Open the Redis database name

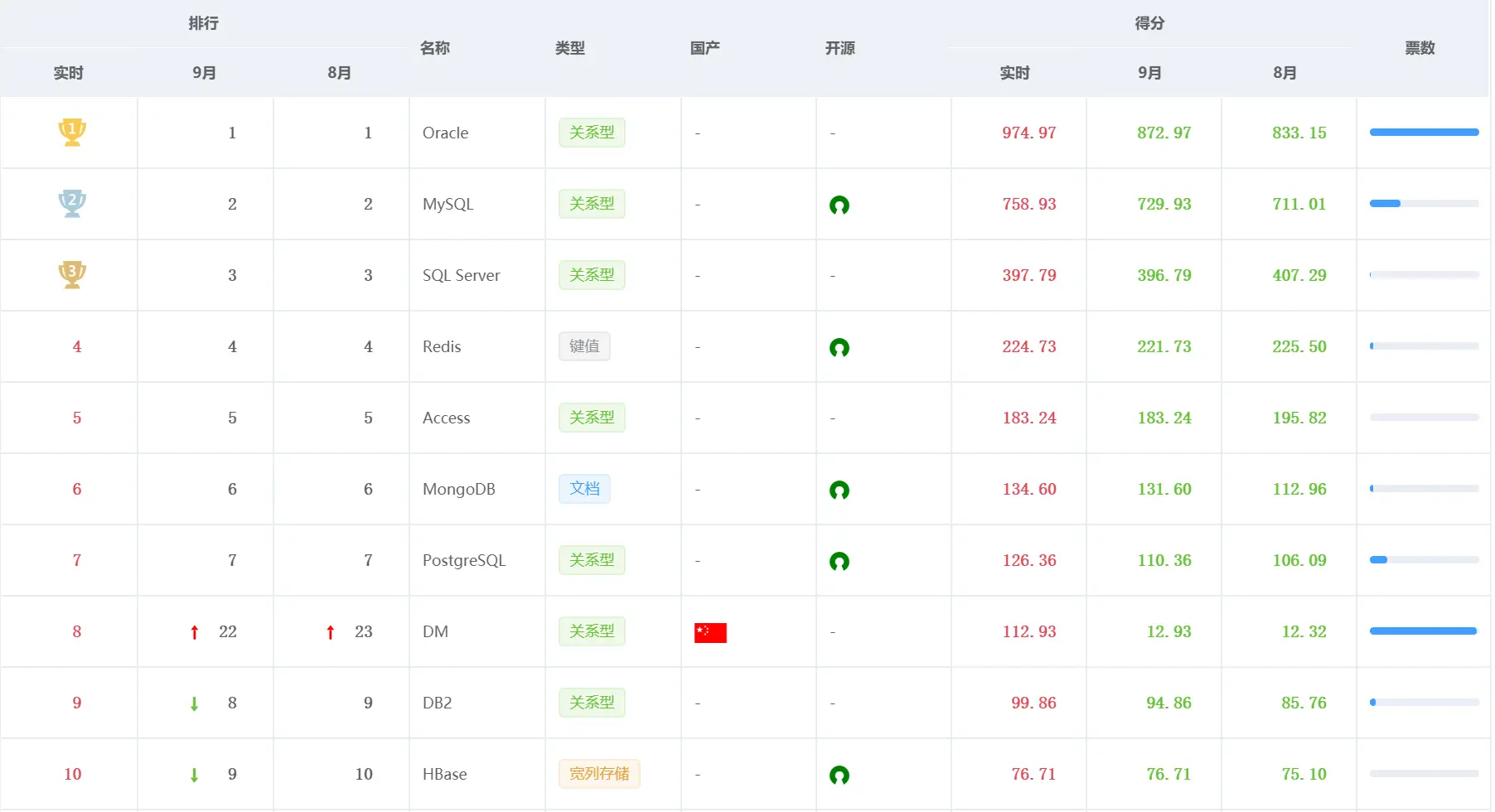point(442,346)
